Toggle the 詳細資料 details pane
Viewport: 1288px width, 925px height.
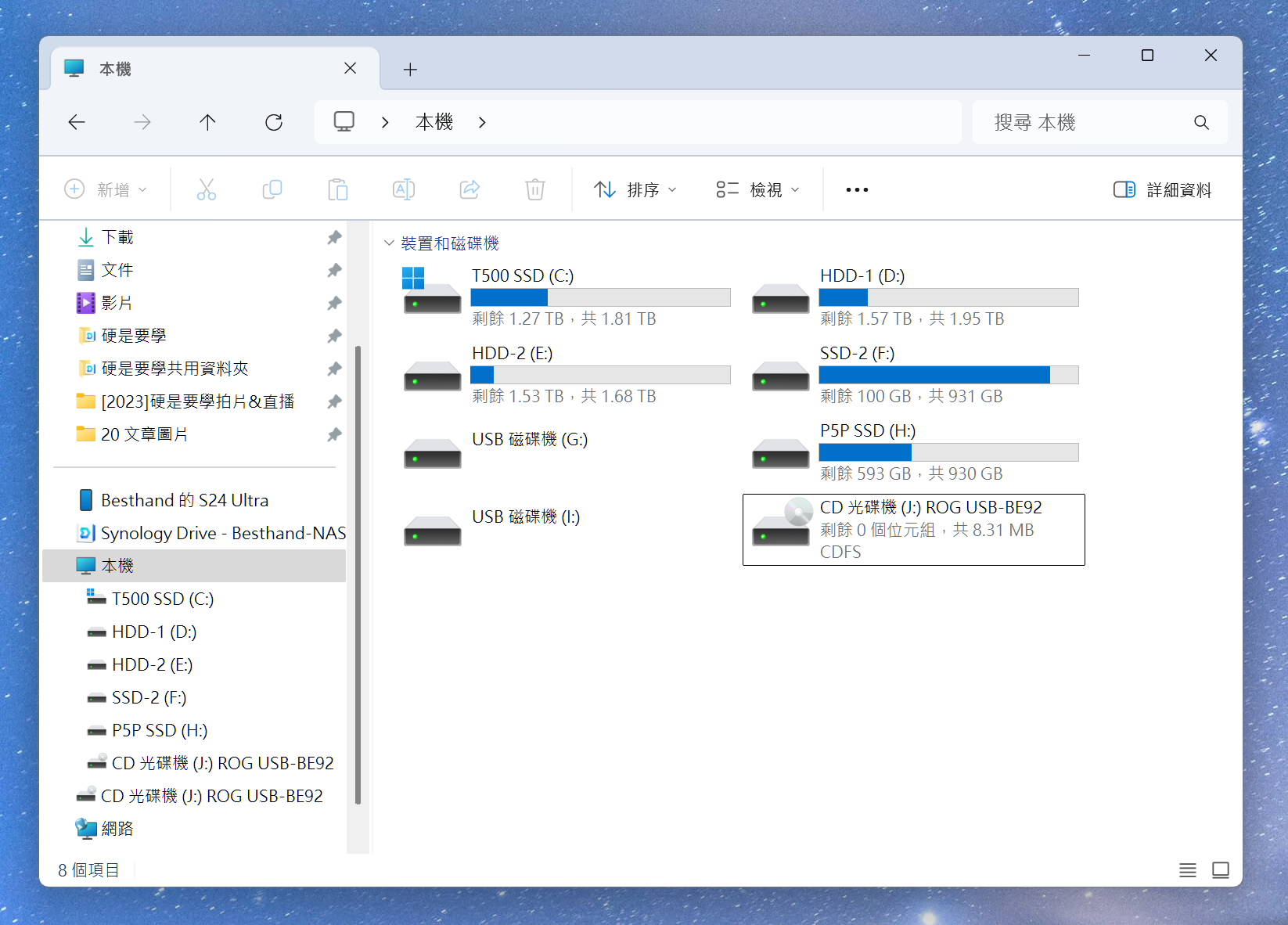(1162, 189)
